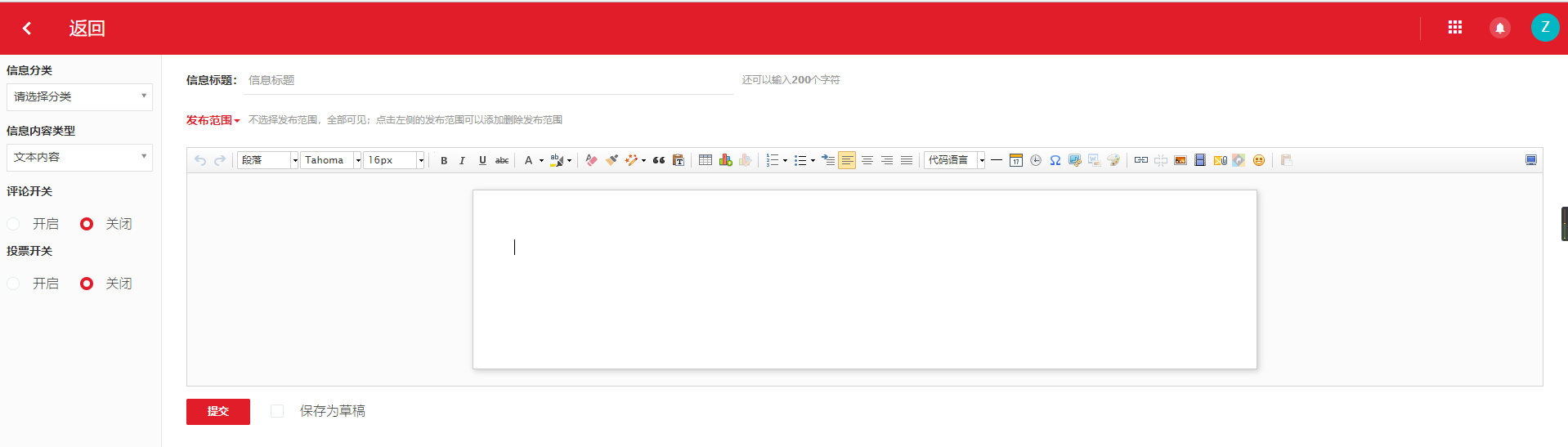Open the scrawl drawing palette
The width and height of the screenshot is (1568, 447).
[x=1113, y=160]
